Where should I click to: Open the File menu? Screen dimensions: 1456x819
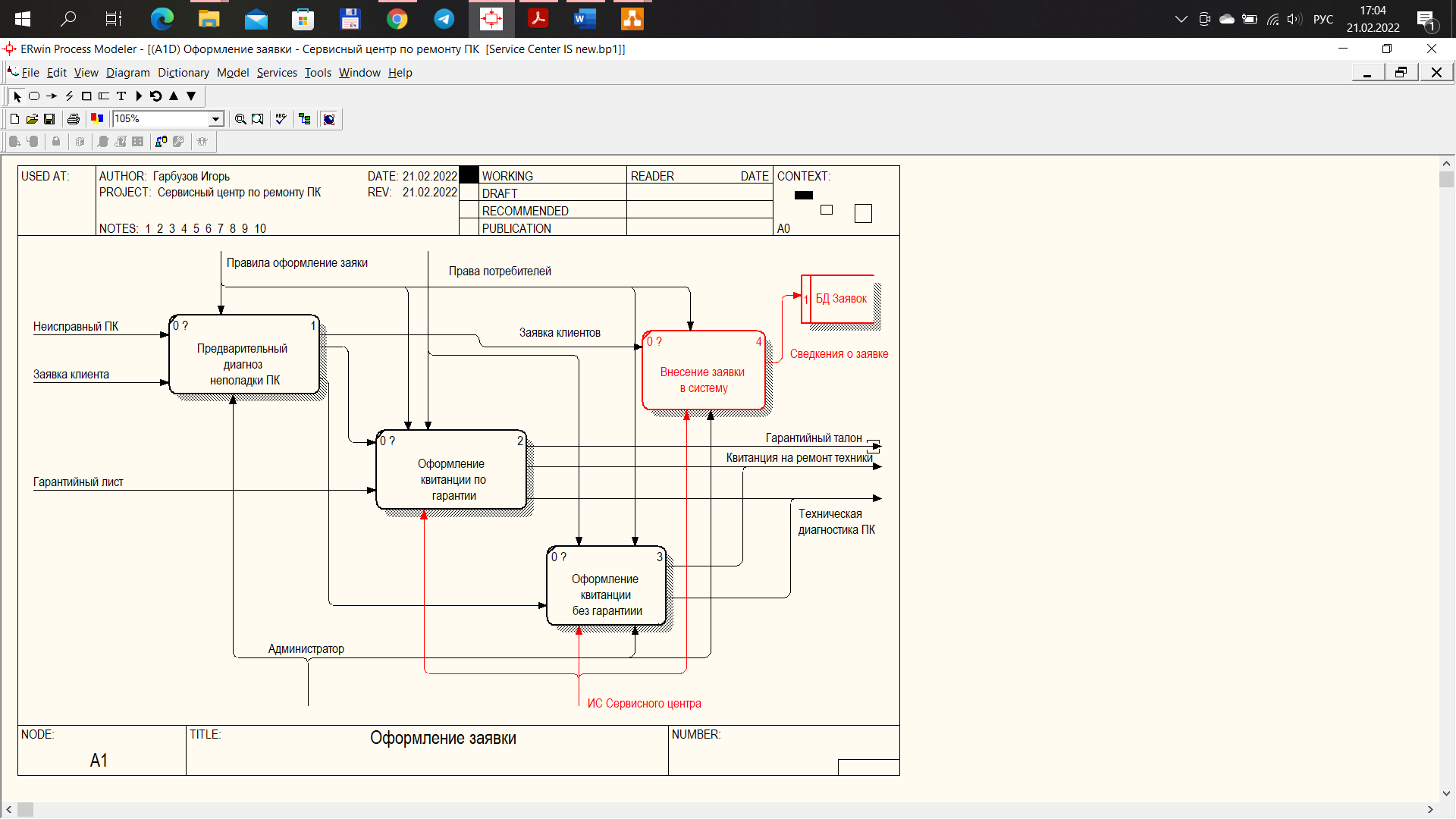pos(30,73)
